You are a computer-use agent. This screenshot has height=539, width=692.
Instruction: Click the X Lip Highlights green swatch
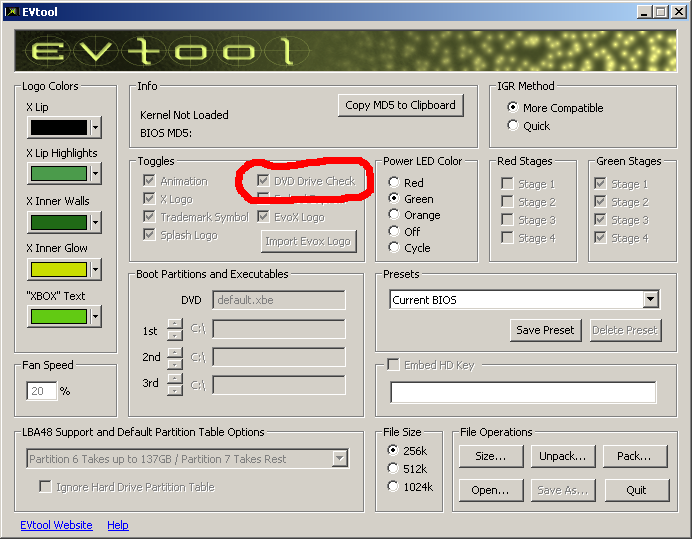click(58, 174)
